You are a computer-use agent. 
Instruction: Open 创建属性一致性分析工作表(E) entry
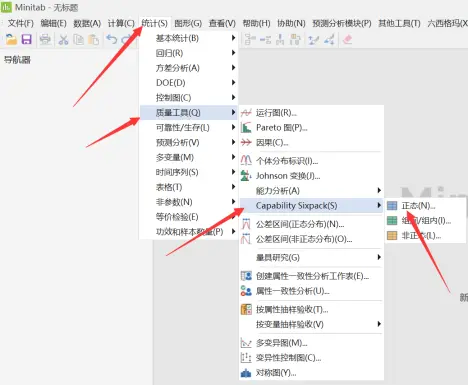coord(311,276)
